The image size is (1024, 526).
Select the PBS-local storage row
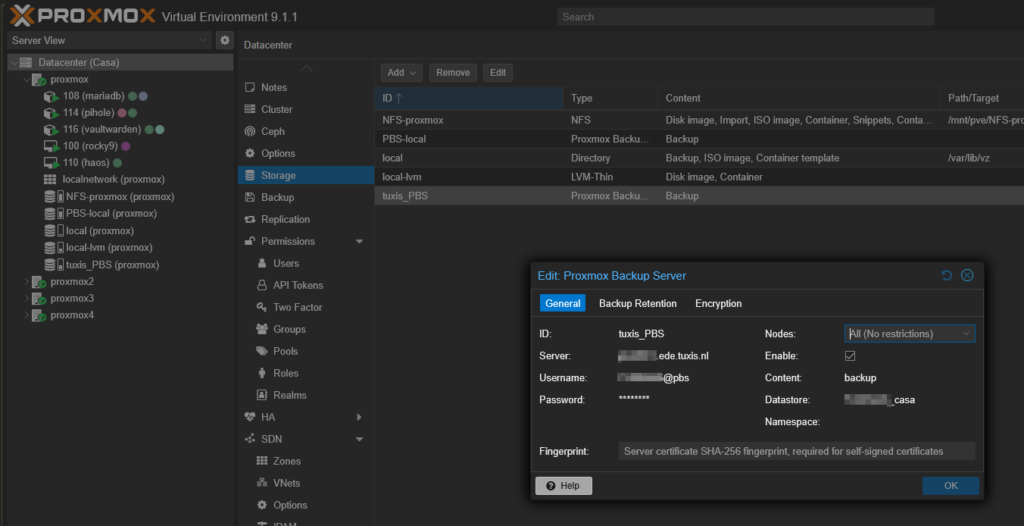[699, 139]
